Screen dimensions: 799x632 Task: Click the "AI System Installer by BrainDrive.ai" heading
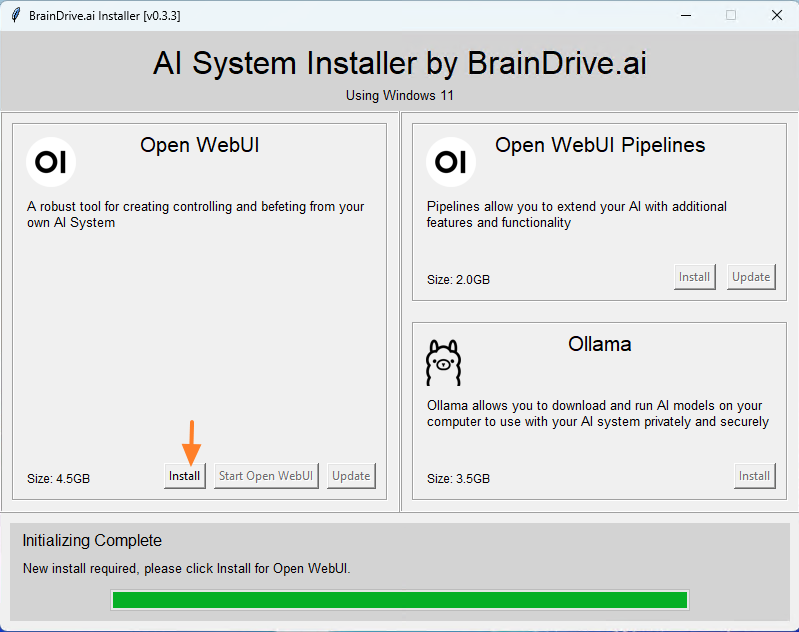400,63
